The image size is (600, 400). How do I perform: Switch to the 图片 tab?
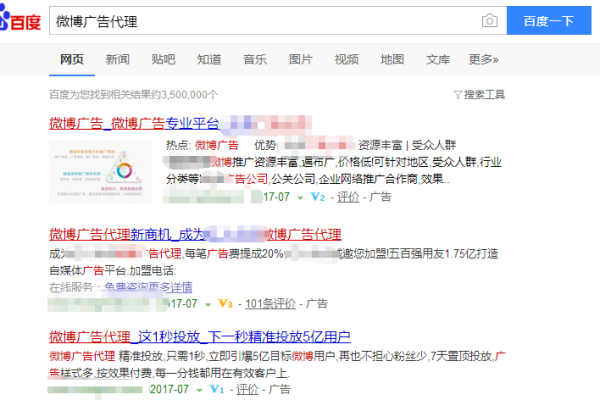coord(301,59)
